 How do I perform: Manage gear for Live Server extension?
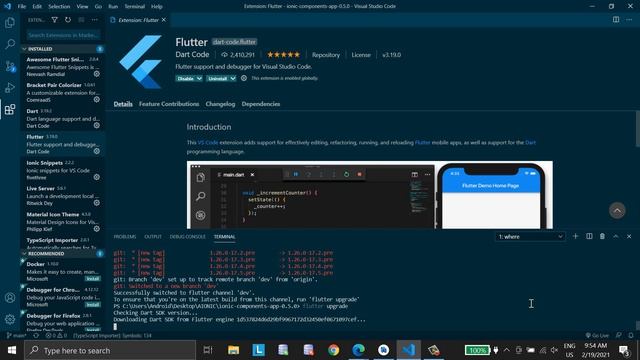tap(97, 203)
